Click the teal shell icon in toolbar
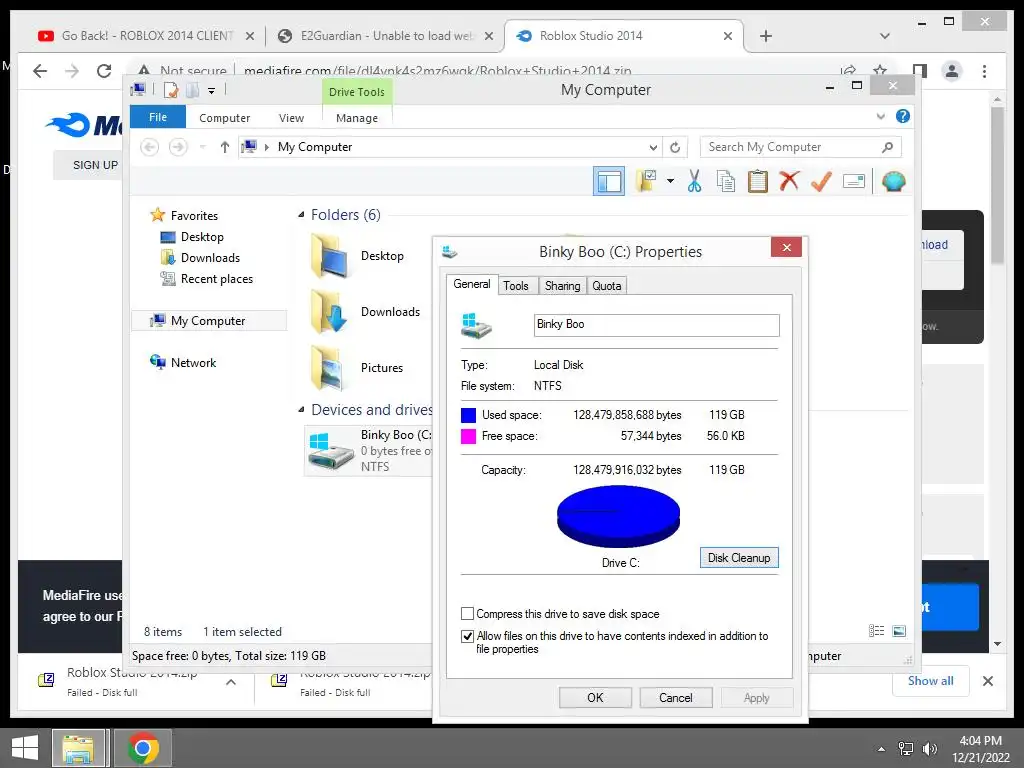1024x768 pixels. pos(893,181)
